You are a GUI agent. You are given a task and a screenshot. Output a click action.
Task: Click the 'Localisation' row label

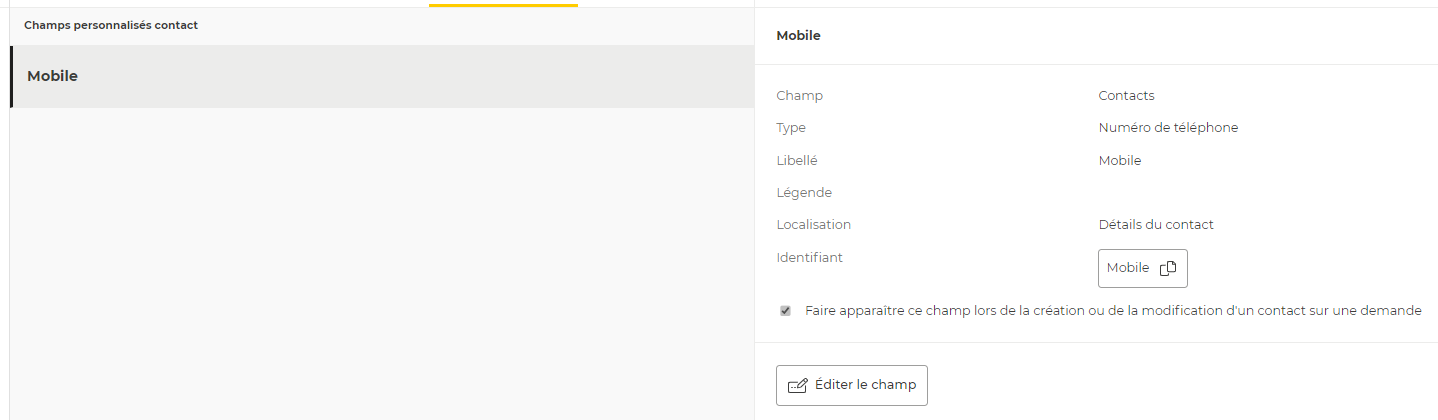coord(813,225)
